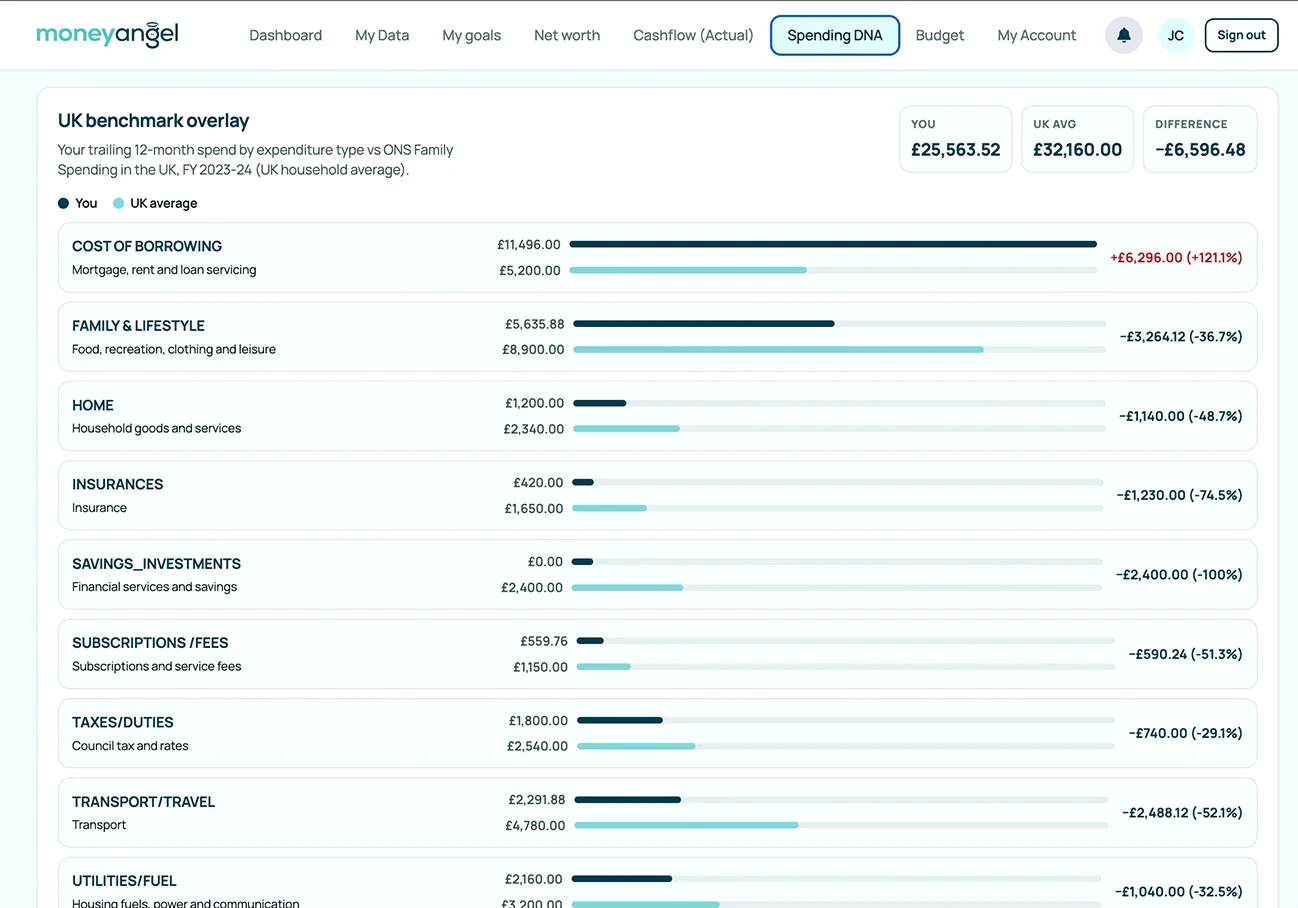Click the −£740.00 (−29.1%) value
The height and width of the screenshot is (908, 1298).
pos(1185,733)
